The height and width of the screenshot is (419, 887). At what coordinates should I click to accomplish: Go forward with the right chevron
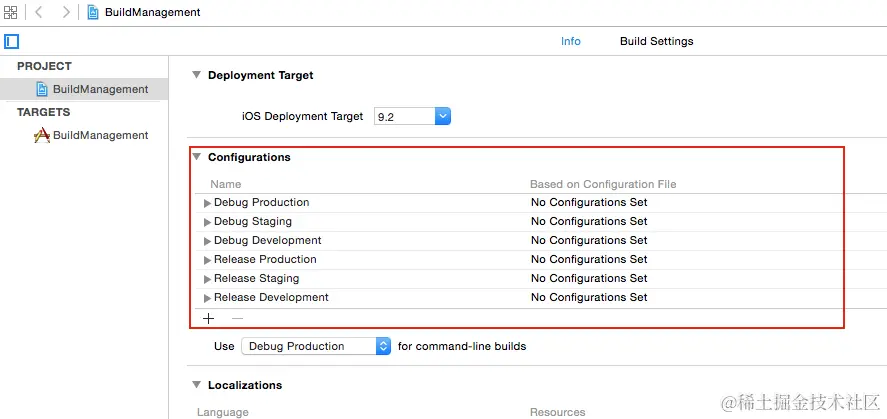click(x=66, y=12)
